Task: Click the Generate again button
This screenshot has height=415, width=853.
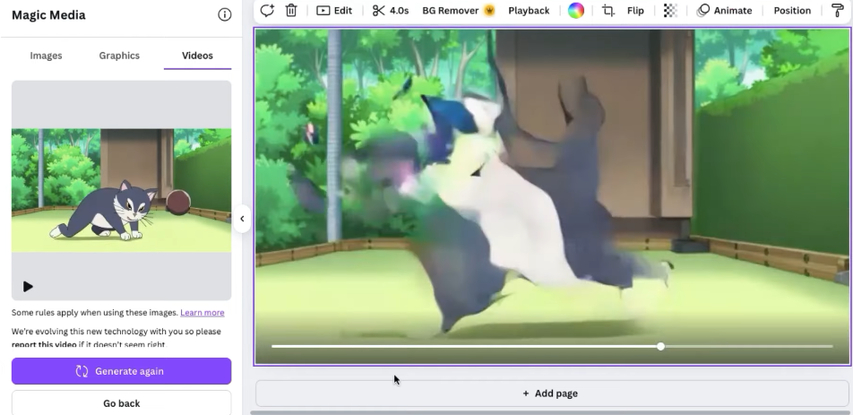Action: 121,371
